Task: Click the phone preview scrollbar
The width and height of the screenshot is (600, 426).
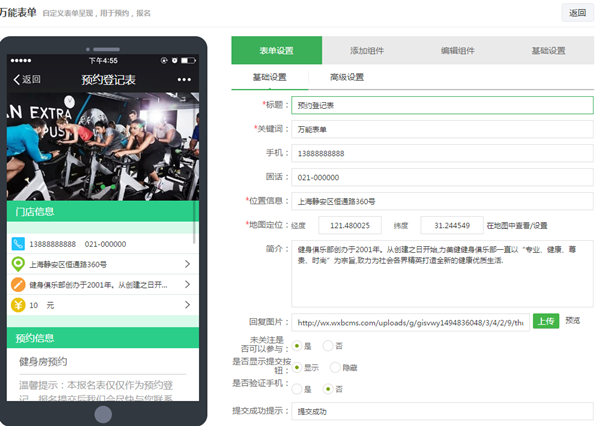Action: coord(194,222)
